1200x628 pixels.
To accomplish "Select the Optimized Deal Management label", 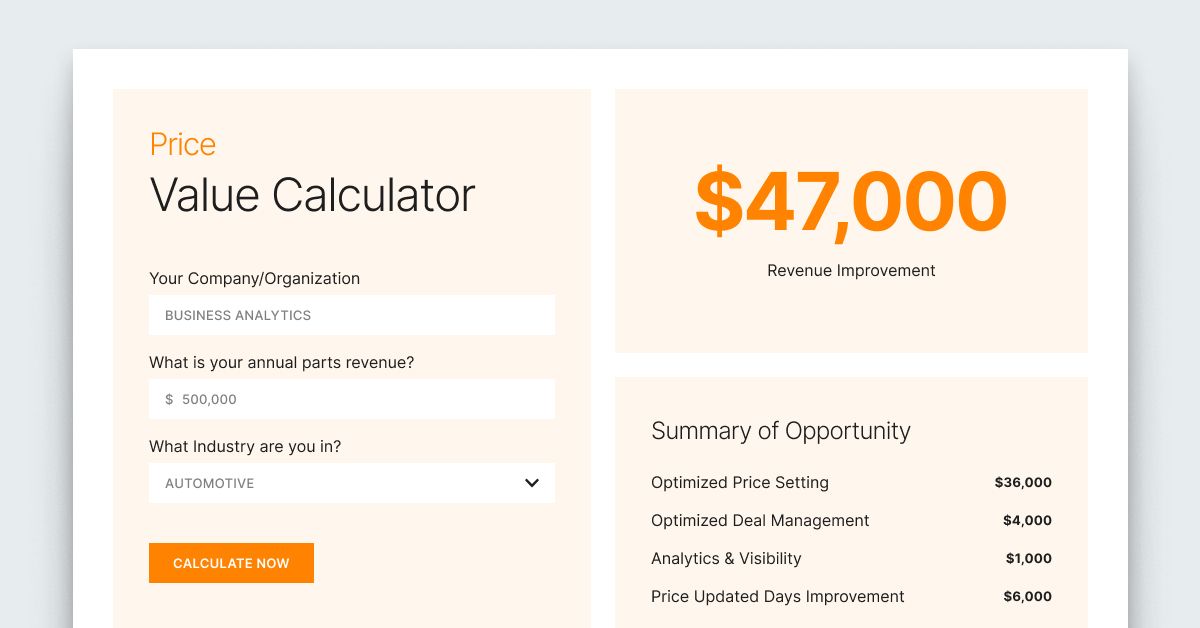I will coord(759,520).
